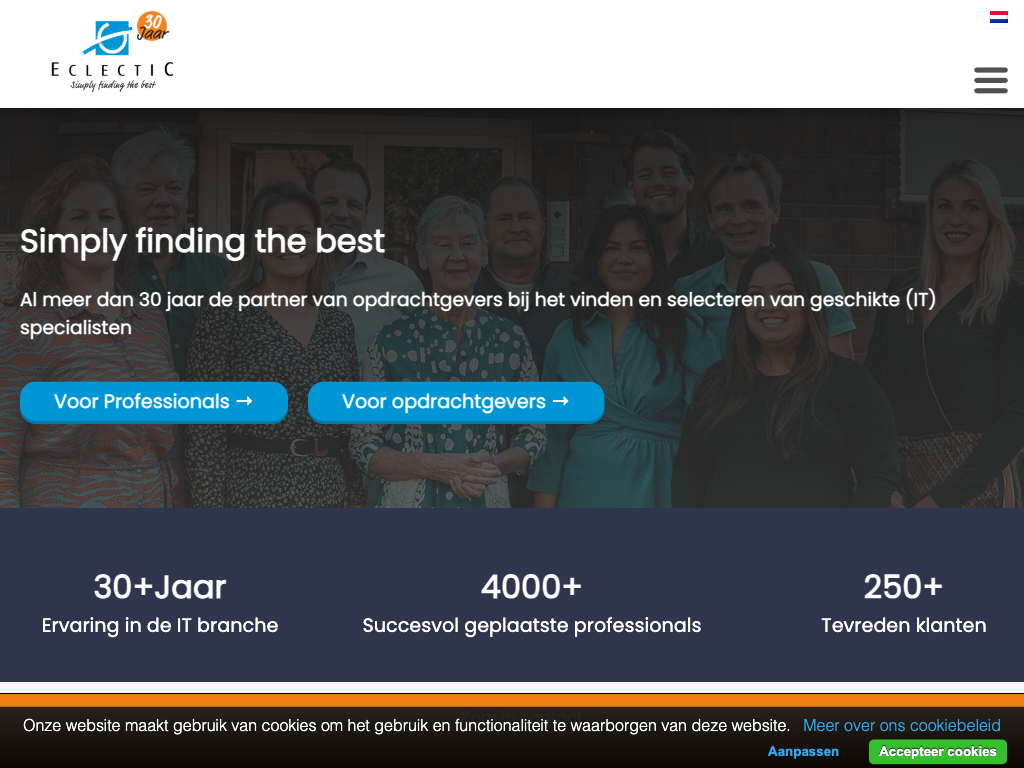Click the Ervaring in de IT branche text
This screenshot has height=768, width=1024.
coord(160,625)
